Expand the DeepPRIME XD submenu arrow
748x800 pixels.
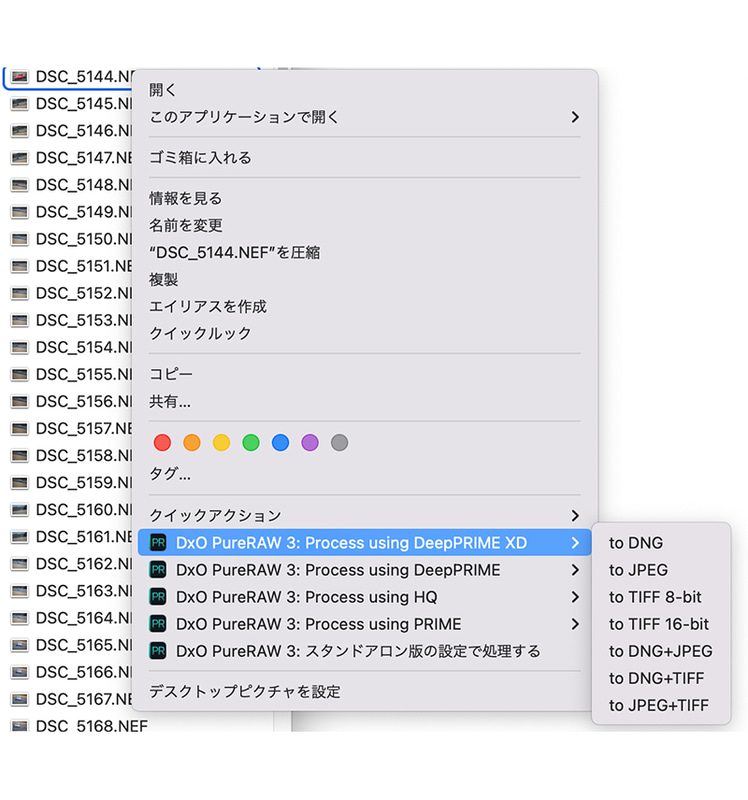click(x=575, y=543)
